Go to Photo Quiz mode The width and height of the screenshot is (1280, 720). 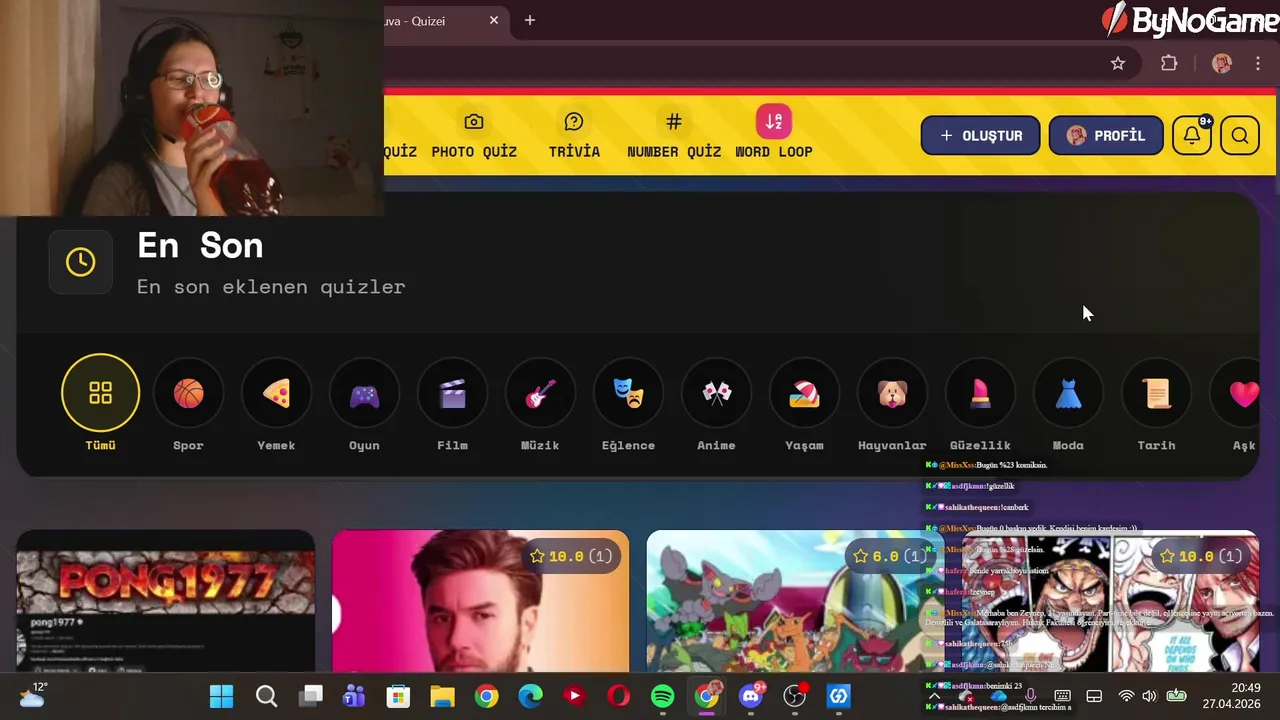[x=474, y=135]
